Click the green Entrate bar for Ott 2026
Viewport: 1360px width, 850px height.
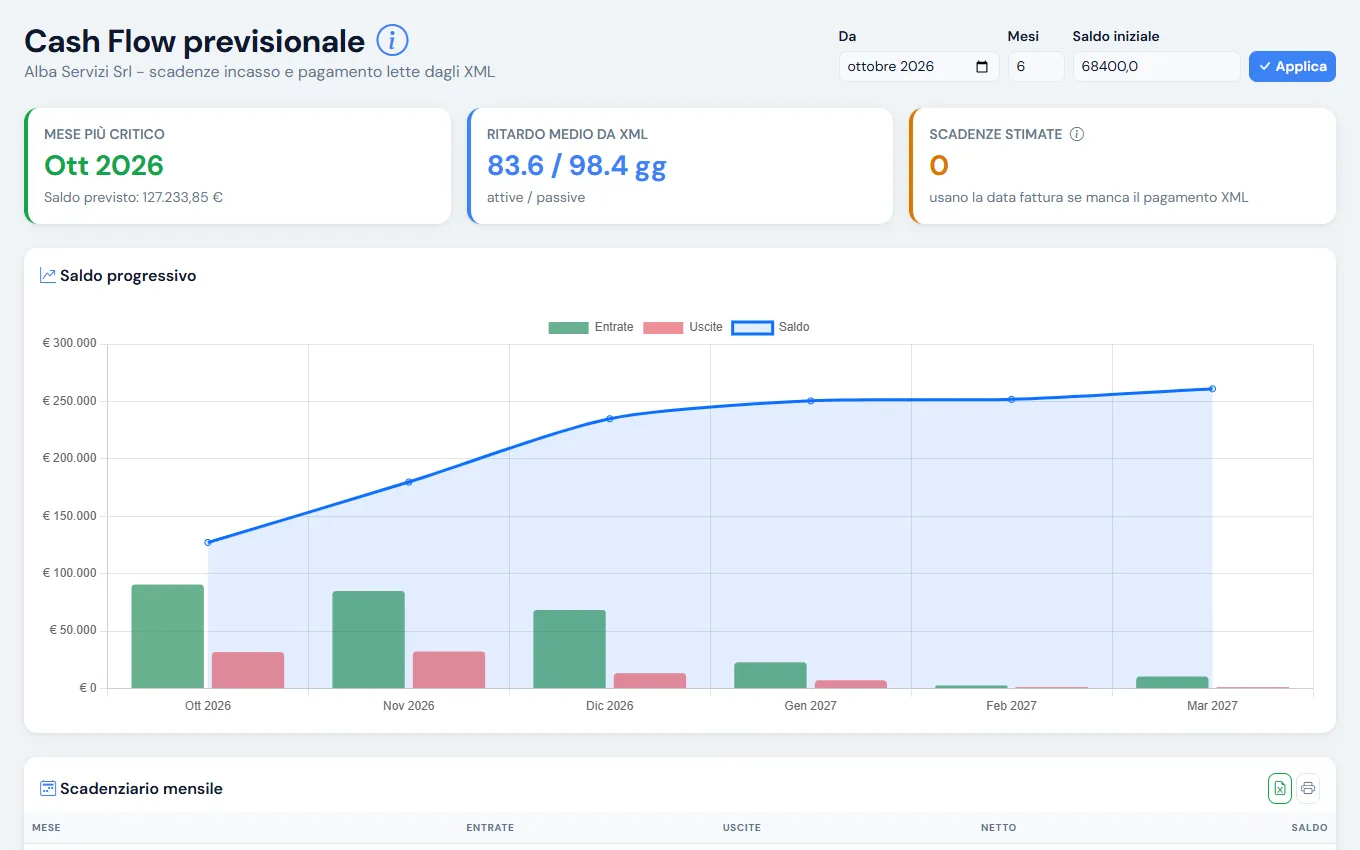(x=168, y=636)
